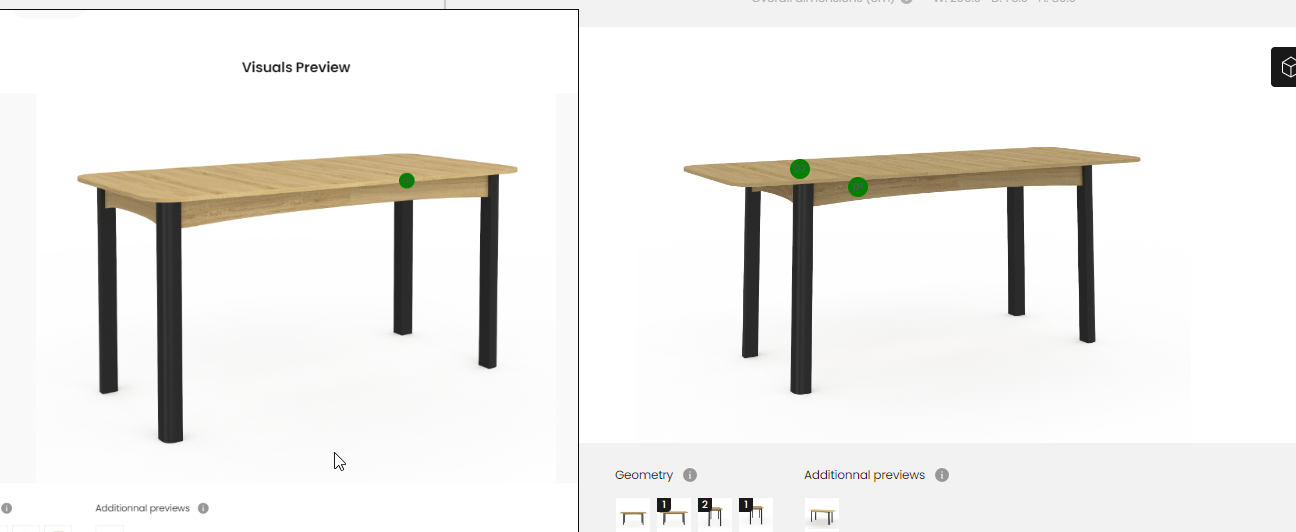Click info icon beside left Additionnal previews label
The image size is (1296, 532).
click(203, 508)
